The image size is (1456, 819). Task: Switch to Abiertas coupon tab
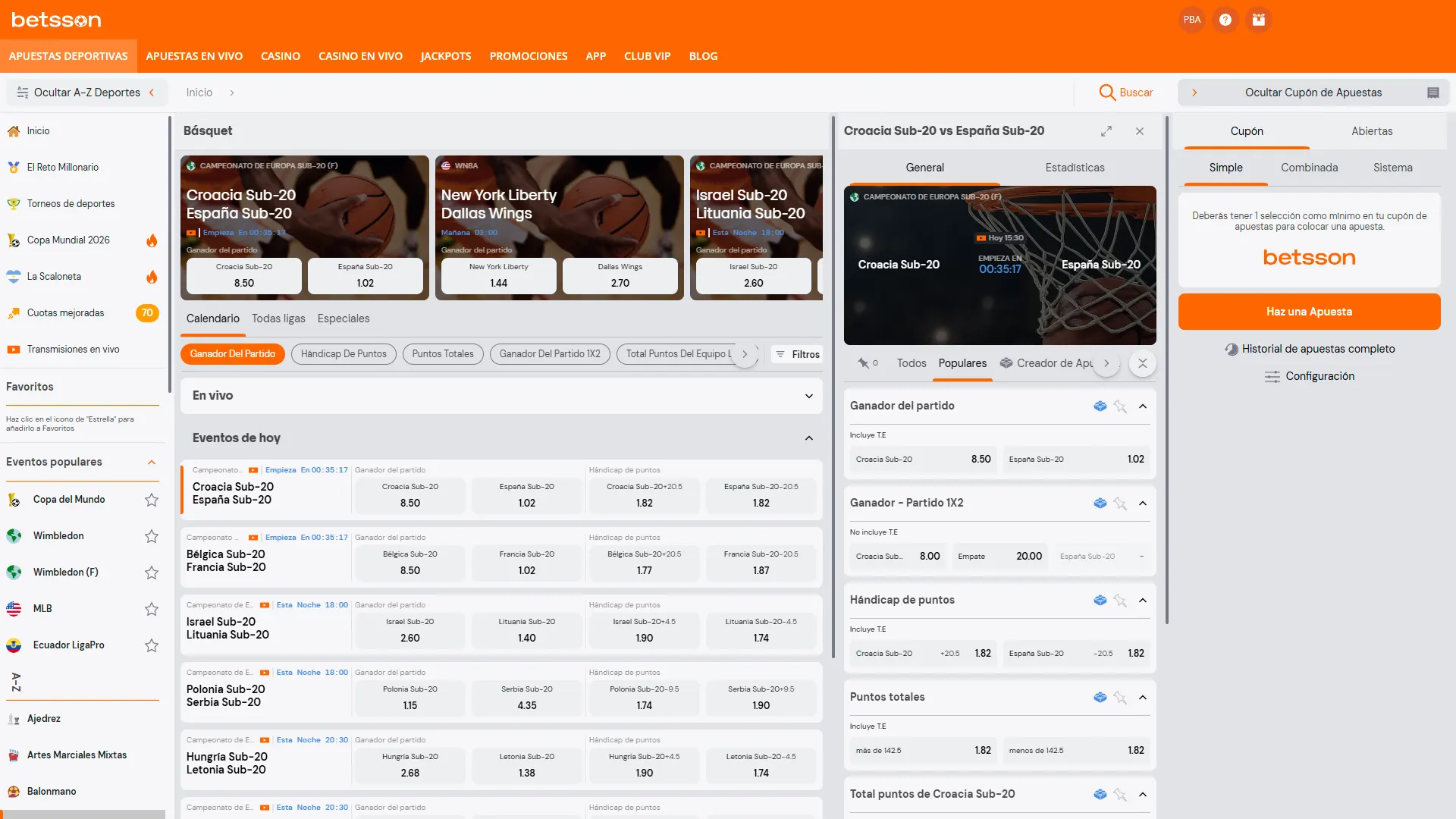click(1372, 131)
